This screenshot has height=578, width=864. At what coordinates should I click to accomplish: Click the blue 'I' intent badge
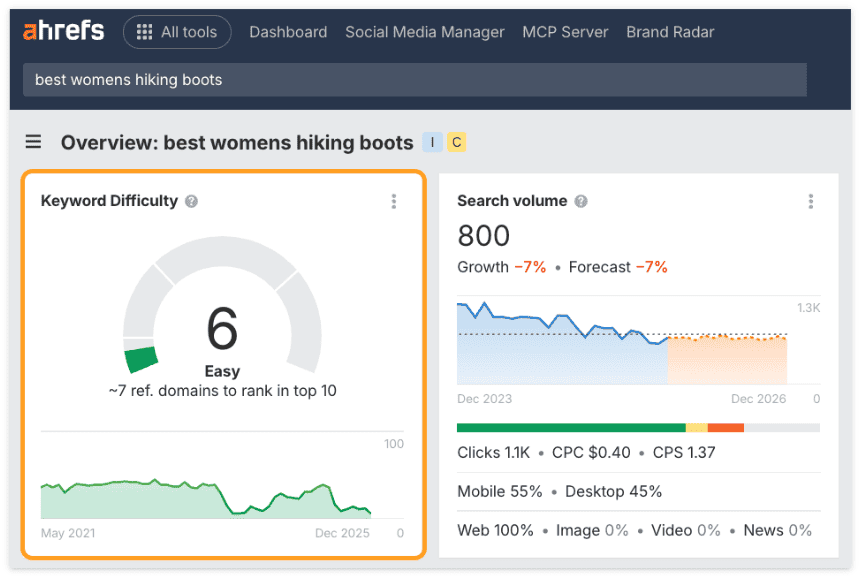pyautogui.click(x=433, y=142)
